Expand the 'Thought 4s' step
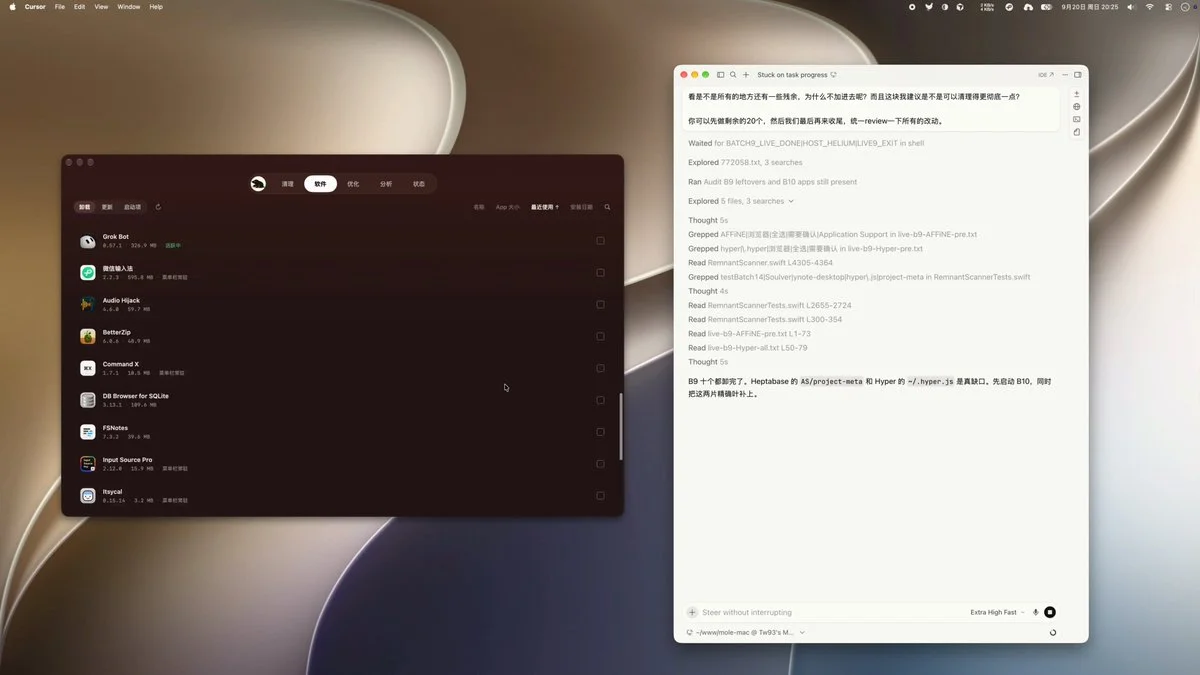The image size is (1200, 675). point(708,291)
